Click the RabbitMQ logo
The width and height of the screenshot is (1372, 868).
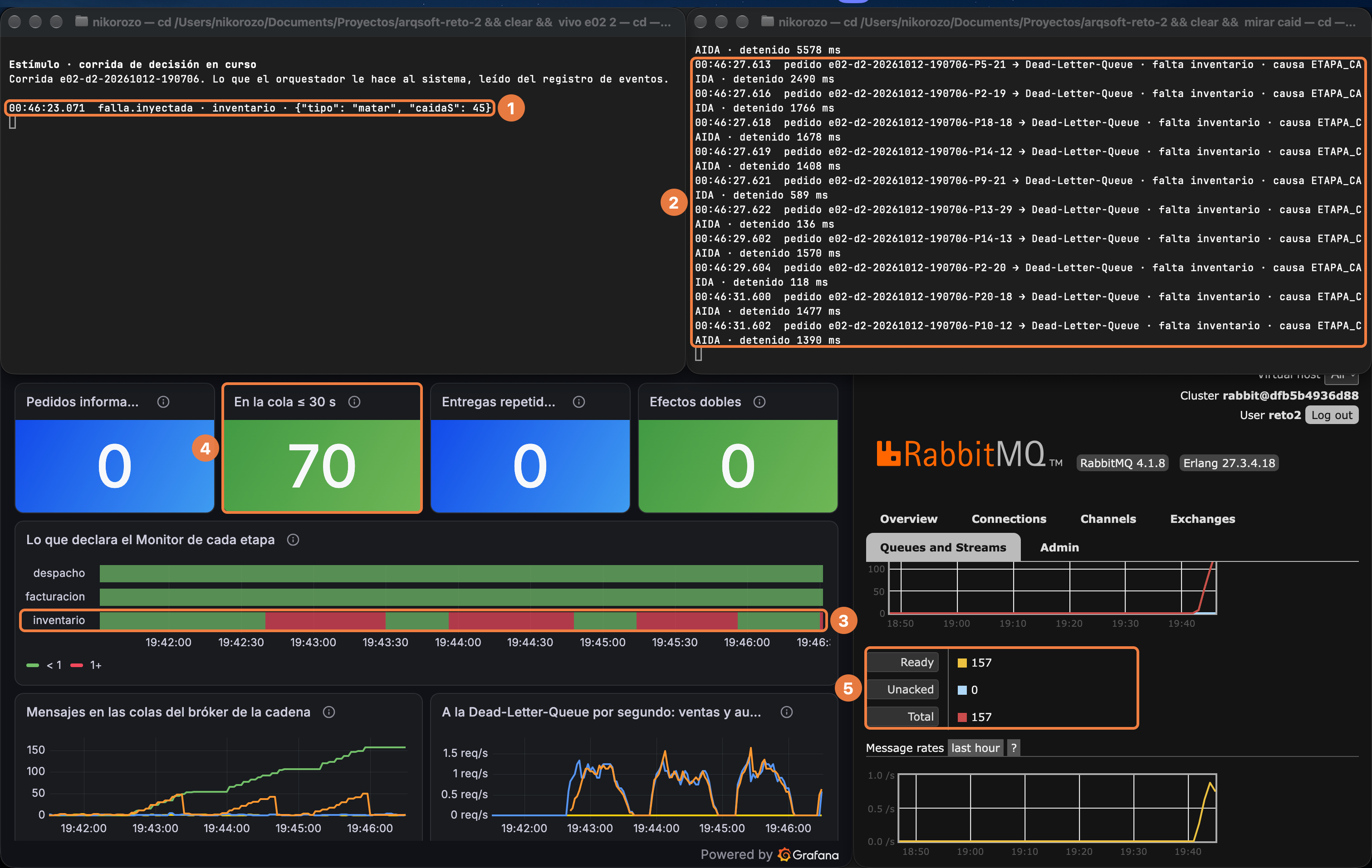coord(969,454)
